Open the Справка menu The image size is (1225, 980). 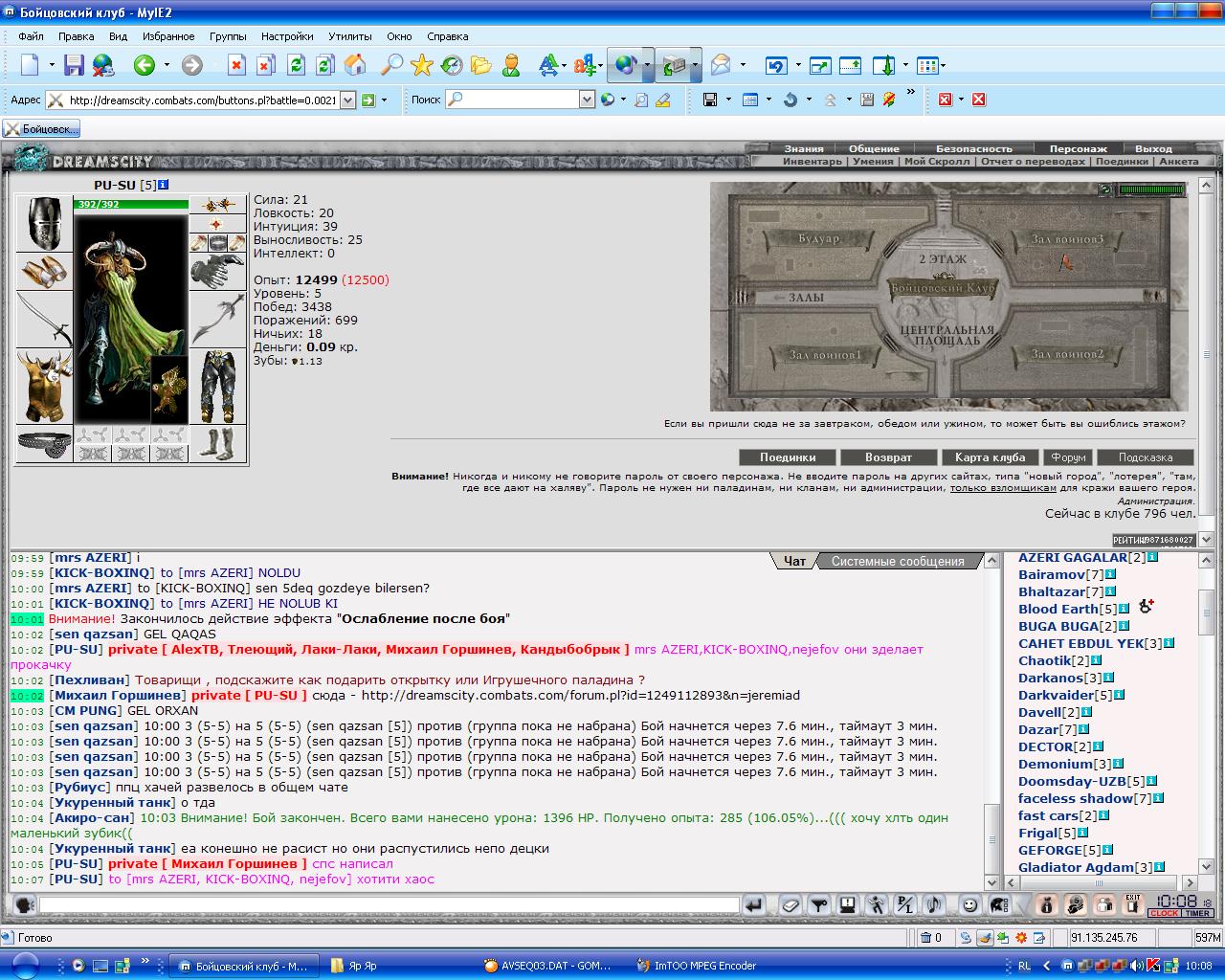pos(448,36)
